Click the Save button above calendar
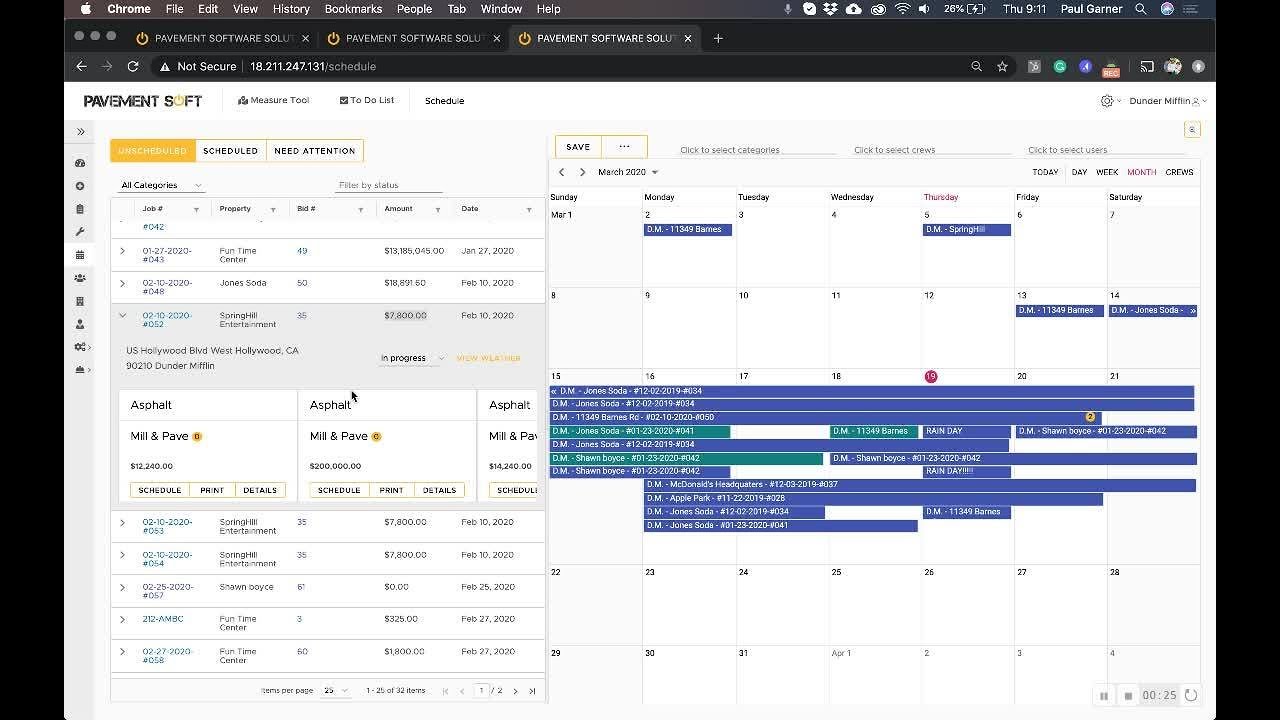 (578, 147)
